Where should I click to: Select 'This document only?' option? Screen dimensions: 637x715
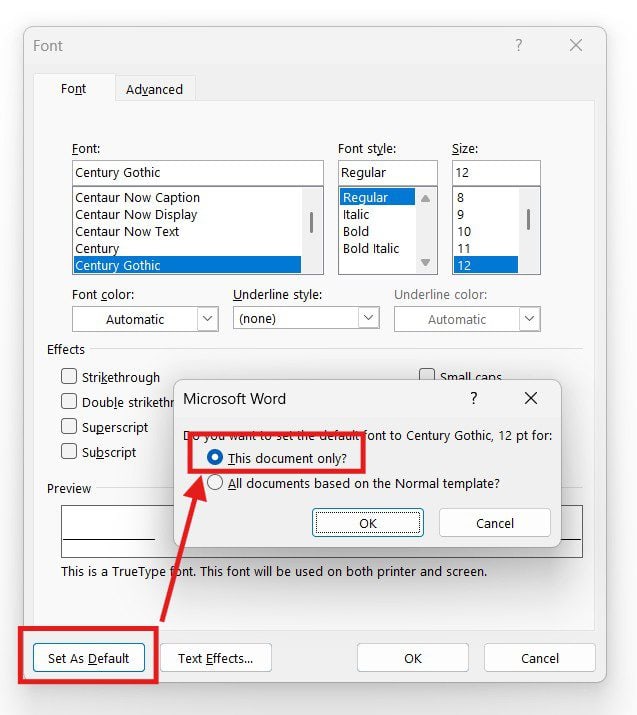[x=277, y=458]
